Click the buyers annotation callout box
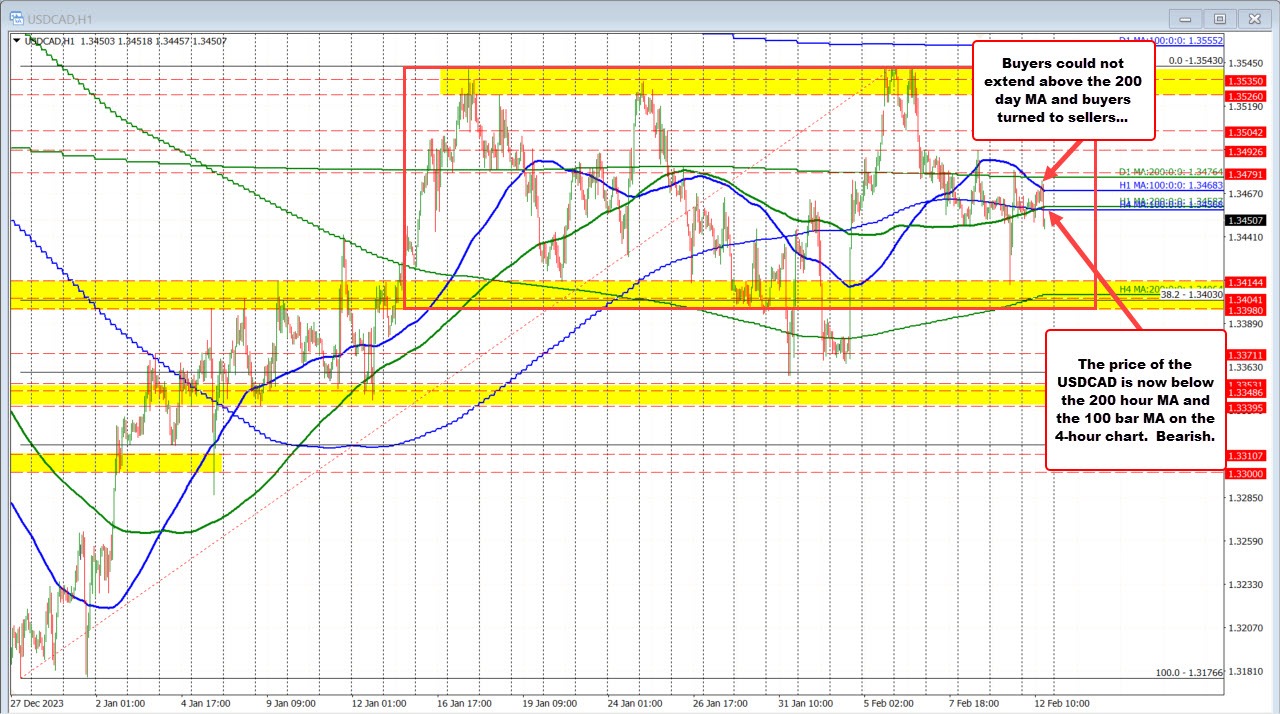Viewport: 1280px width, 714px height. 1063,90
